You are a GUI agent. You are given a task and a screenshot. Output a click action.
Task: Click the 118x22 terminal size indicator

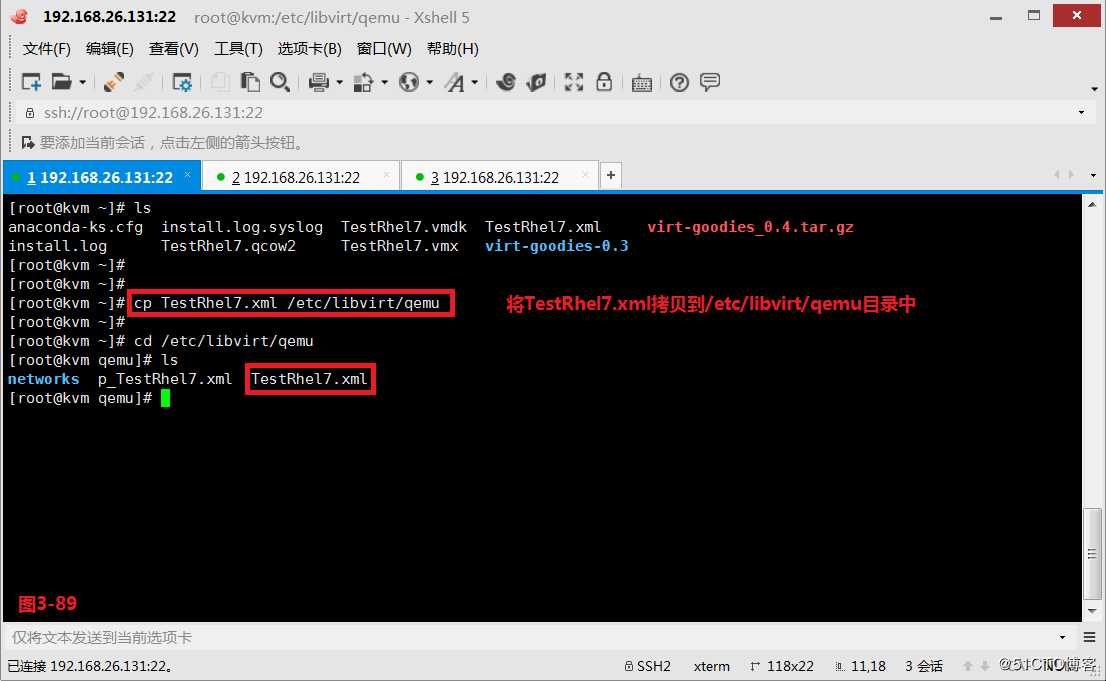point(782,666)
